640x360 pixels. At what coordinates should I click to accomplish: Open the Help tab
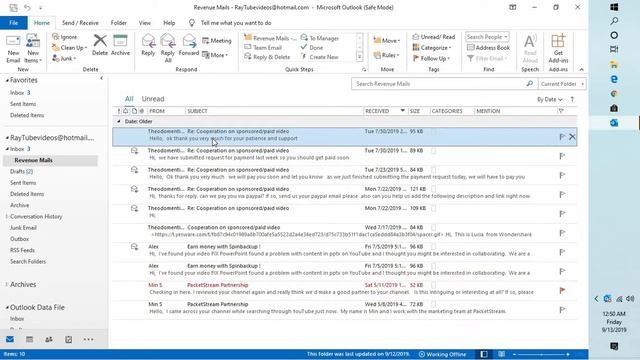(x=169, y=23)
